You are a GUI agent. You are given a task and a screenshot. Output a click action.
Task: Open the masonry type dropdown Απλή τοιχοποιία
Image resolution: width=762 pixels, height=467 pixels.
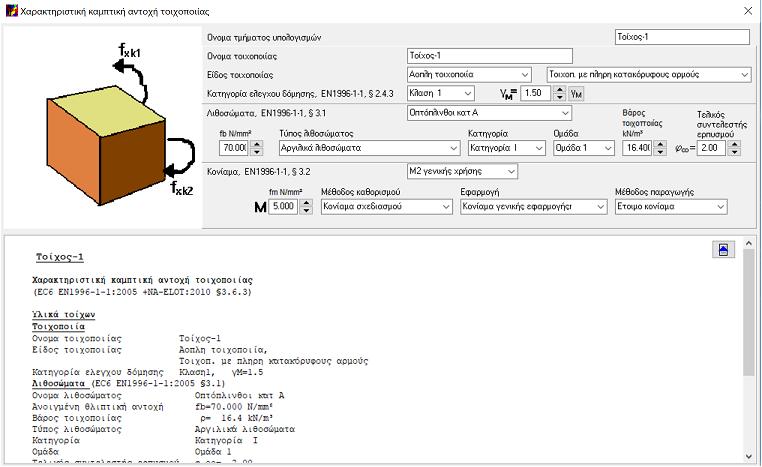469,74
